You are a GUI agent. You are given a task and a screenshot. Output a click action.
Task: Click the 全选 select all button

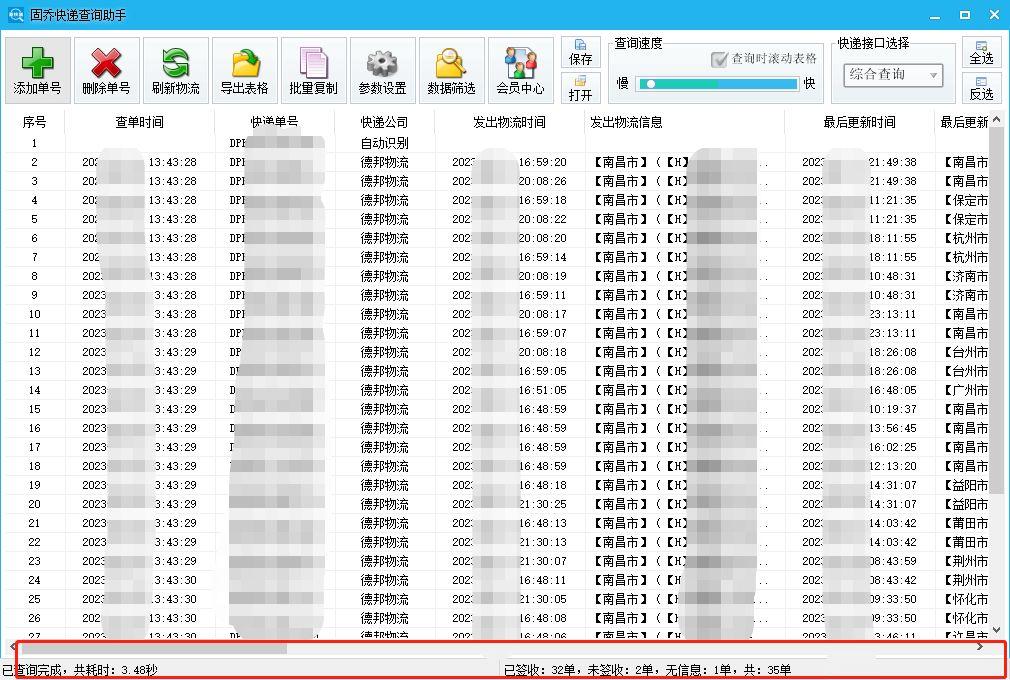[981, 52]
